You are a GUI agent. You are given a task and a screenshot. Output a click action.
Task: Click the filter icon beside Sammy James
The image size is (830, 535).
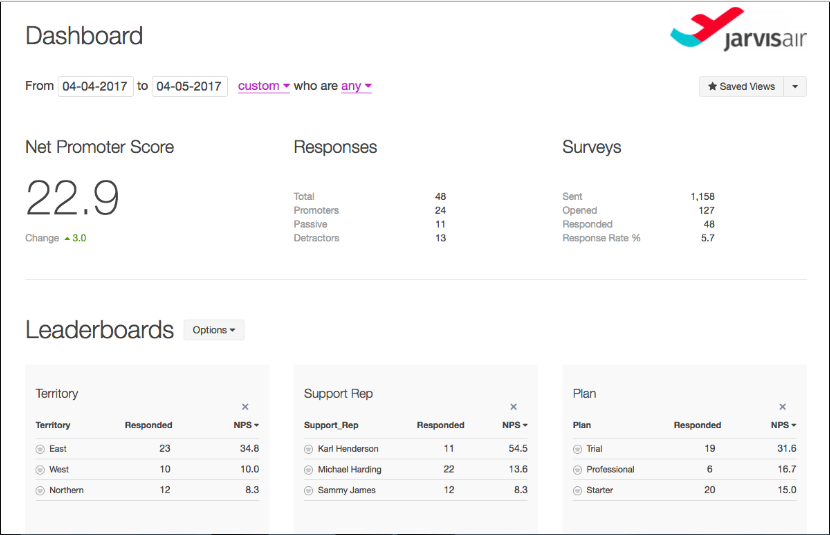309,491
